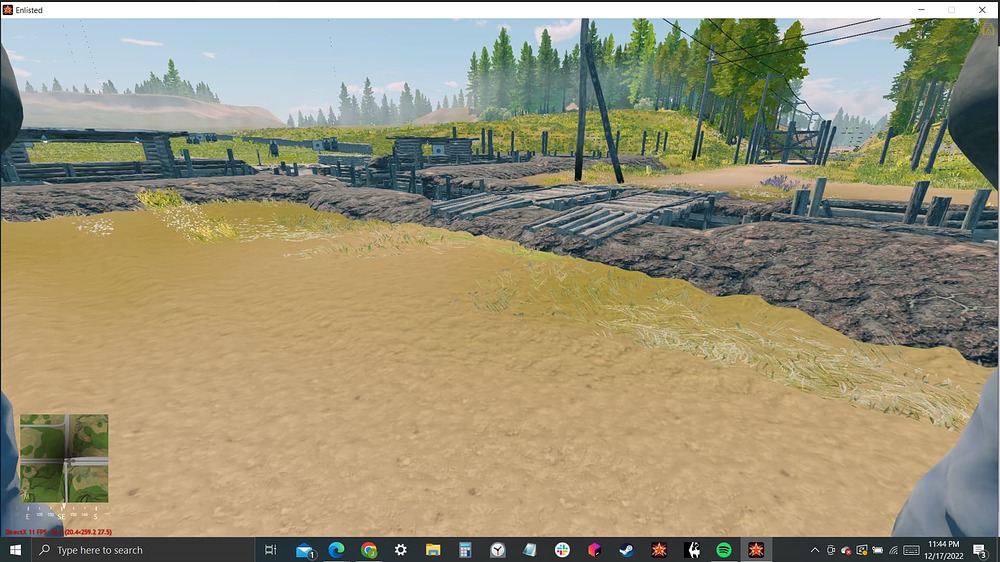Check battery status in the tray
1000x562 pixels.
[x=878, y=550]
